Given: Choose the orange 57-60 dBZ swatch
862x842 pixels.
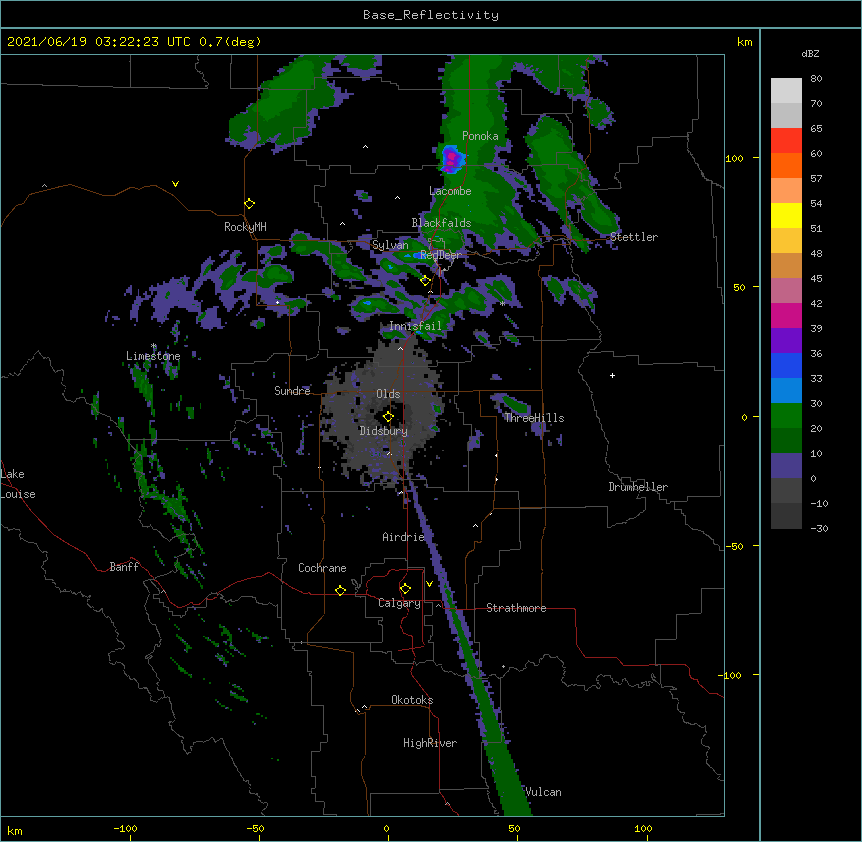Looking at the screenshot, I should (x=786, y=165).
